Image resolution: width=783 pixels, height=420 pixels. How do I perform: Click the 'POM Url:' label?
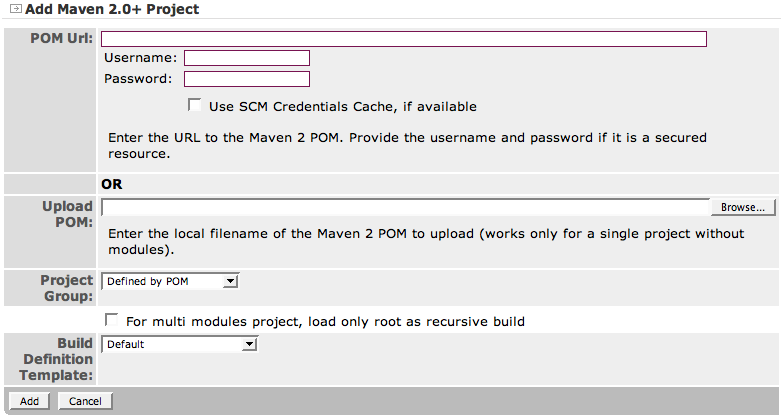[68, 39]
